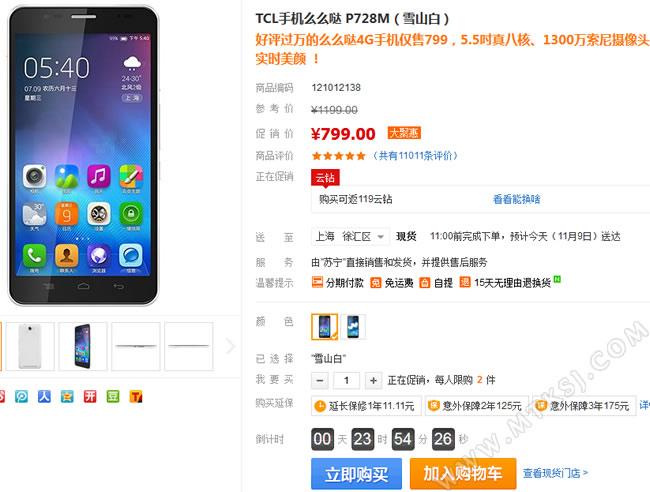
Task: Increase purchase quantity with plus button
Action: click(x=373, y=381)
